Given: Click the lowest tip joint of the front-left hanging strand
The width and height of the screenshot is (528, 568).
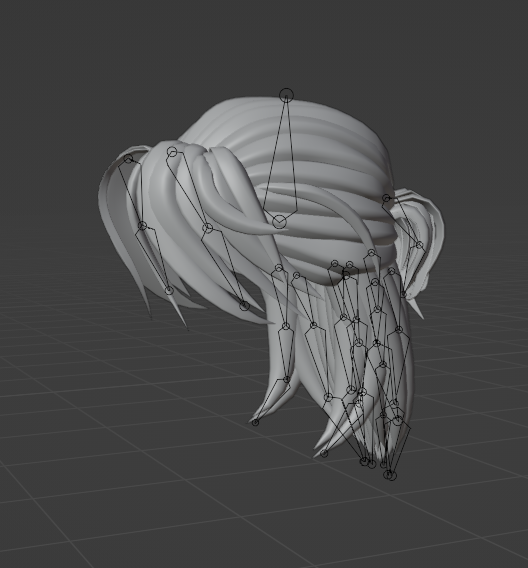Looking at the screenshot, I should 255,422.
